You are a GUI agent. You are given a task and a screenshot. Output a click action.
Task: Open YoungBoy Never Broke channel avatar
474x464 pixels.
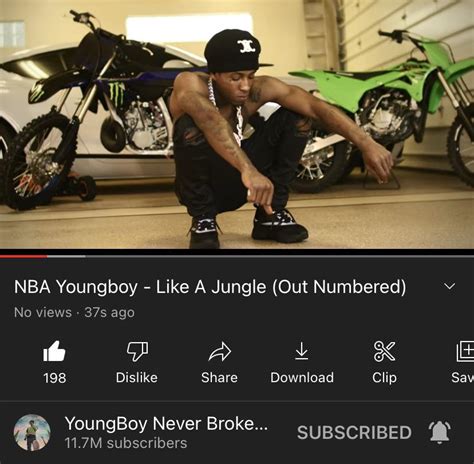point(32,432)
